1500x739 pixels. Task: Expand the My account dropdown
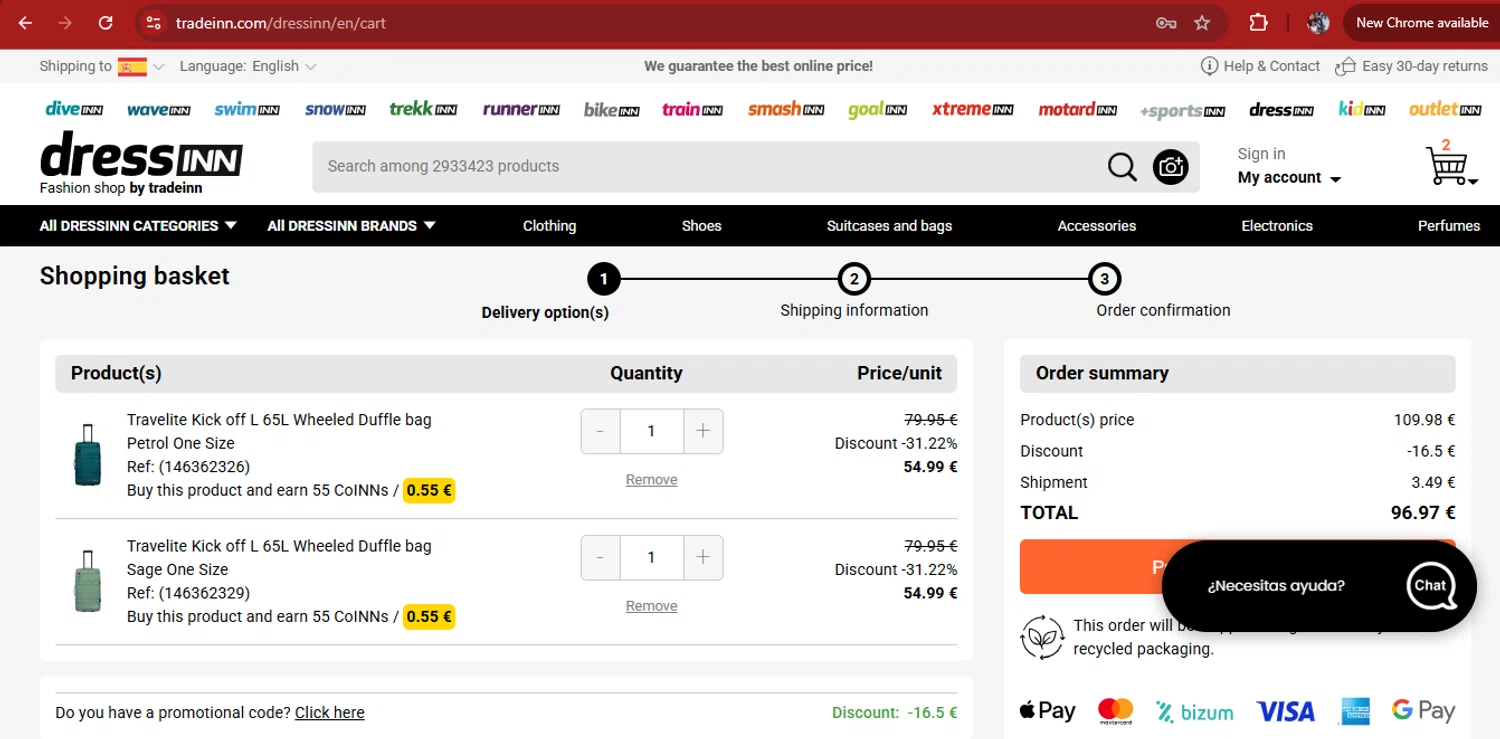pos(1289,177)
